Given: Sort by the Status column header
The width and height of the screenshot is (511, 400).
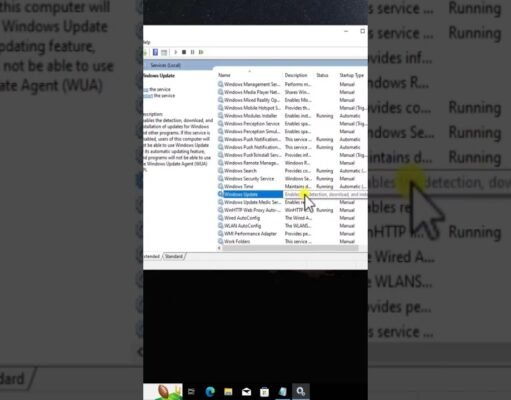Looking at the screenshot, I should click(322, 75).
